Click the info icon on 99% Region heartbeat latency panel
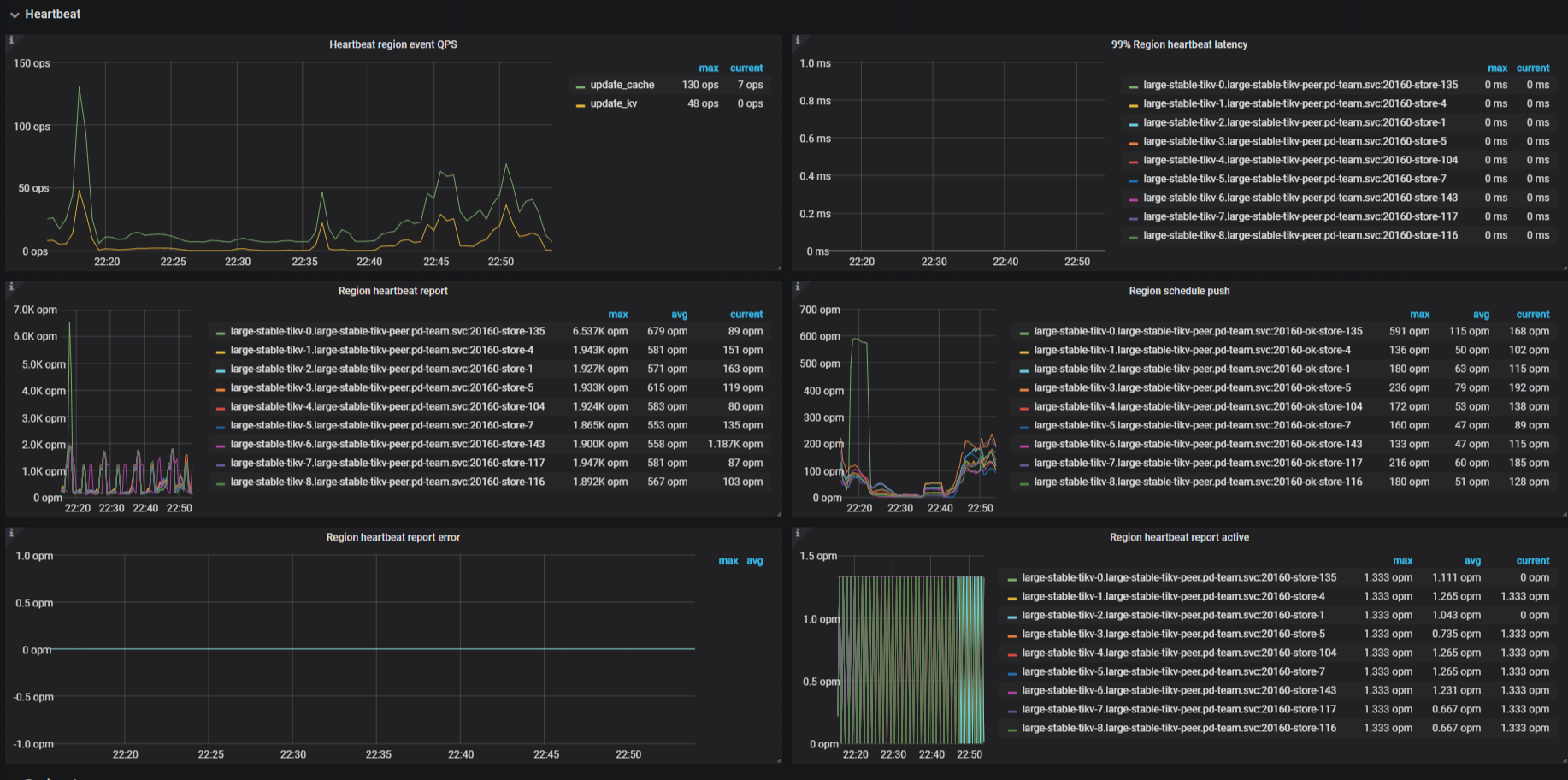1568x780 pixels. (796, 39)
